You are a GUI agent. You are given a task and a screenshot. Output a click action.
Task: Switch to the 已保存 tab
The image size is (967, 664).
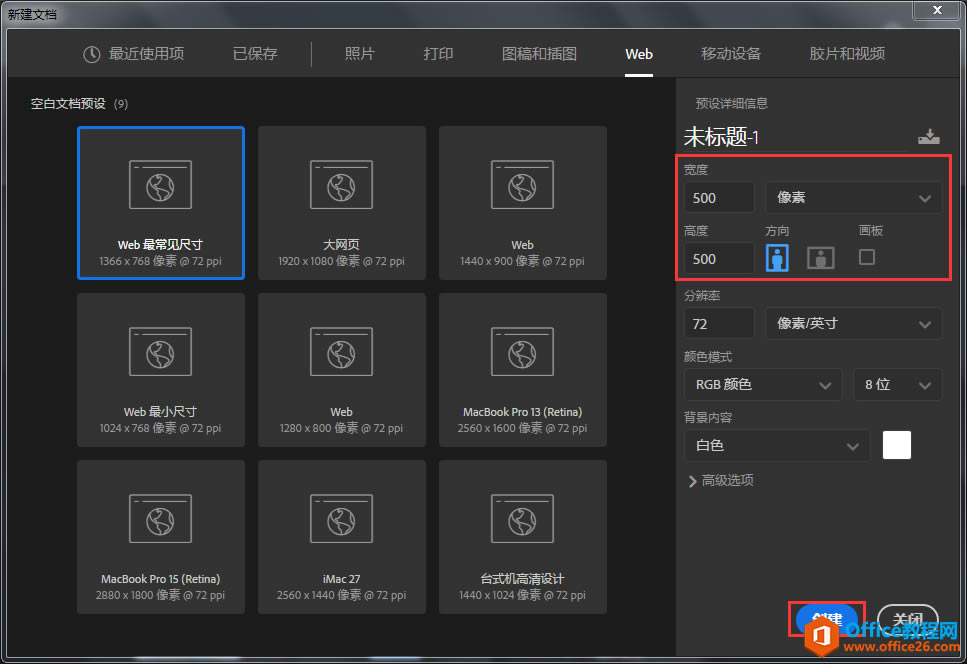pyautogui.click(x=255, y=54)
